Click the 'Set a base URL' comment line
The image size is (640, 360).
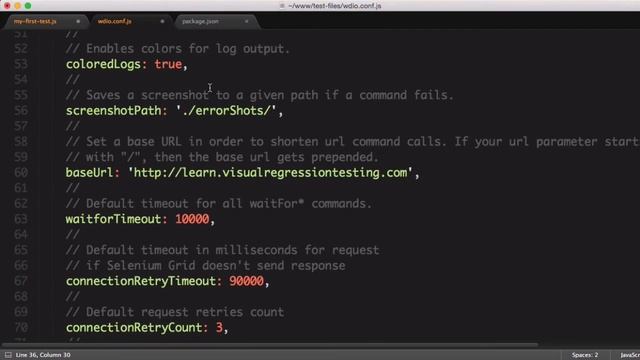[x=353, y=142]
